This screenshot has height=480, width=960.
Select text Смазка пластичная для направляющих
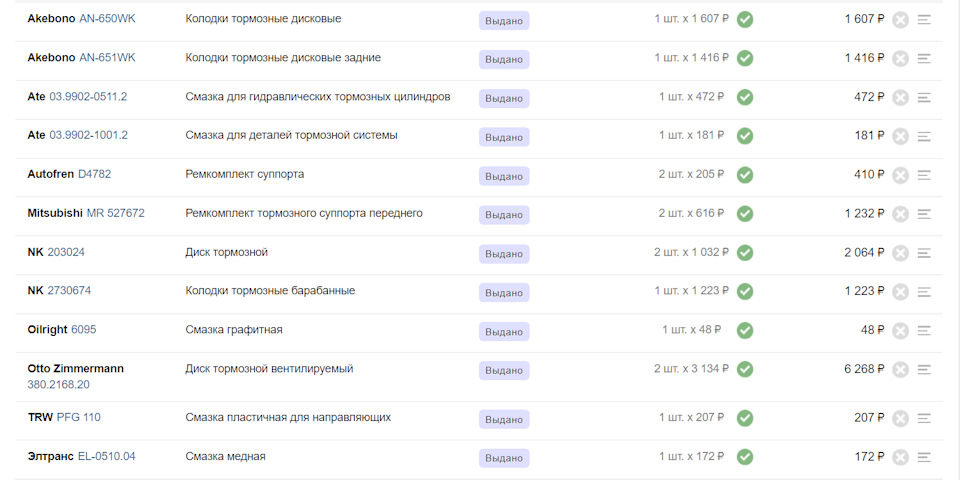coord(288,417)
